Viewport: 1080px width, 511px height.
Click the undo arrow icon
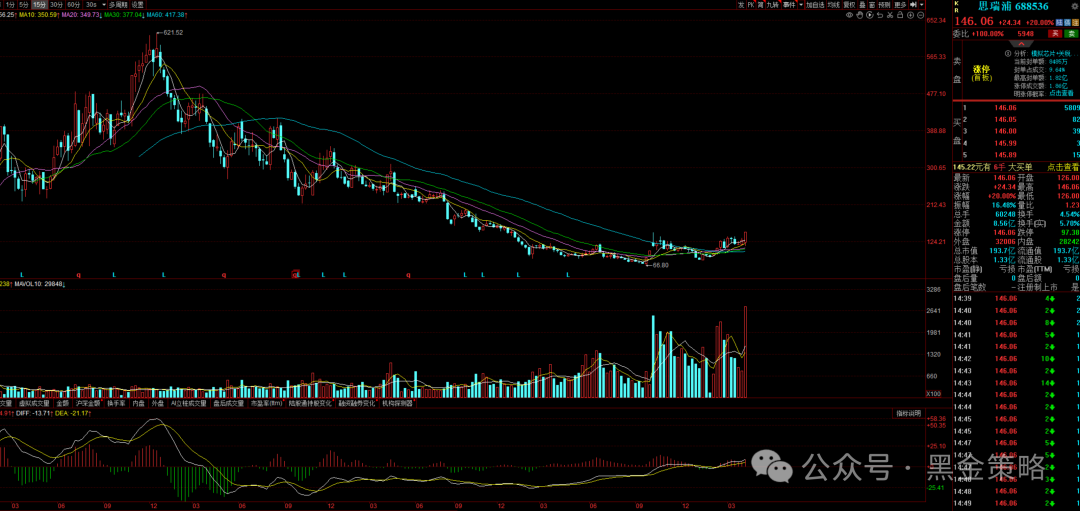click(x=880, y=15)
